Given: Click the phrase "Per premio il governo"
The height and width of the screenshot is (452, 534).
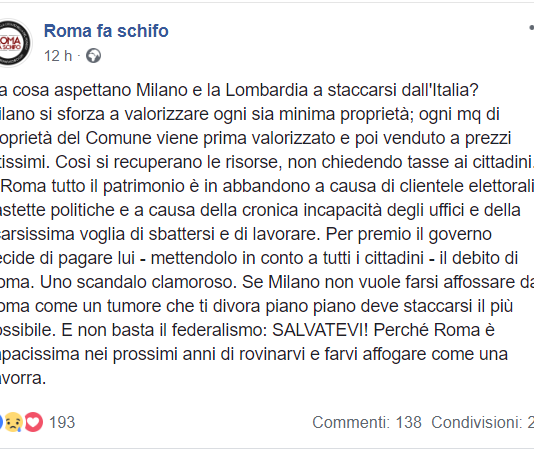Looking at the screenshot, I should (409, 234).
